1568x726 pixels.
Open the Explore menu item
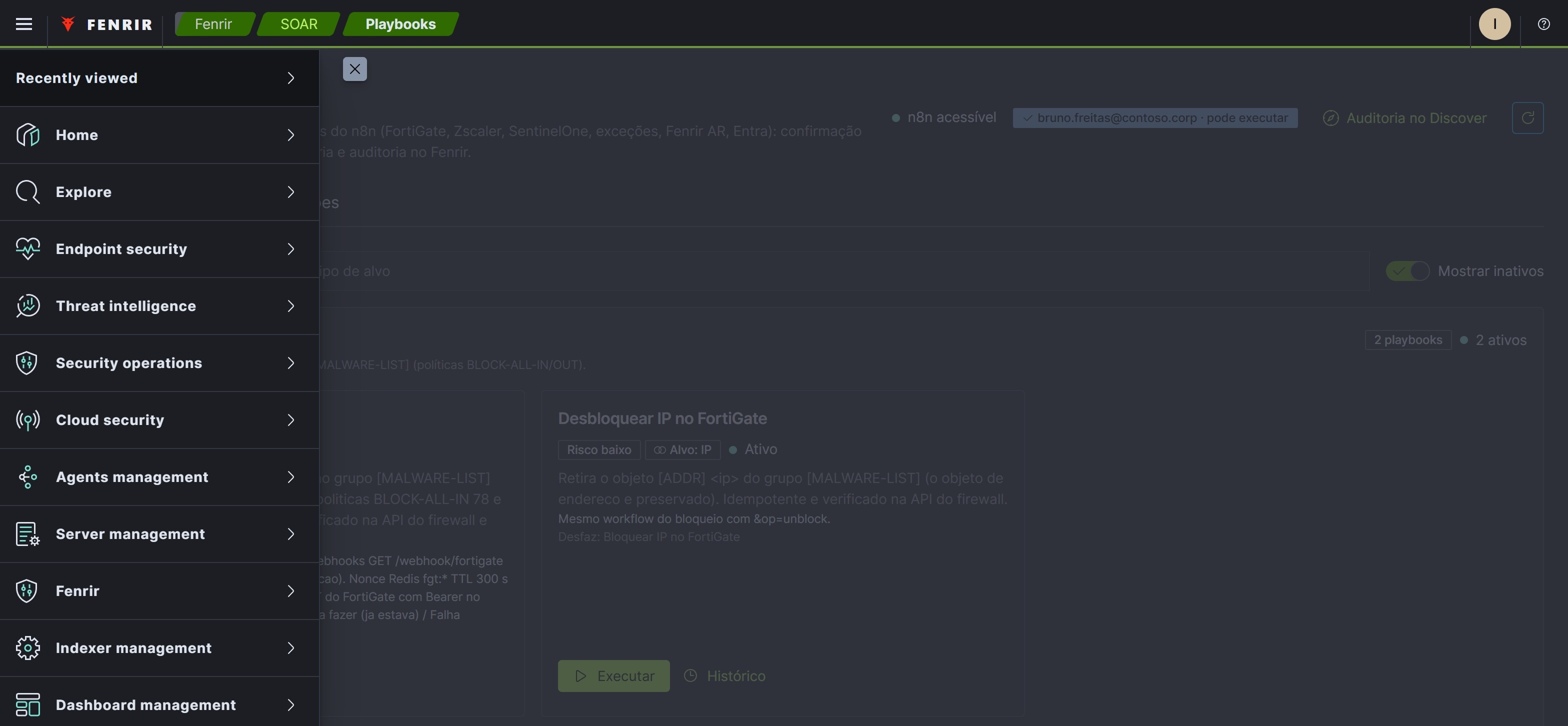click(x=159, y=191)
